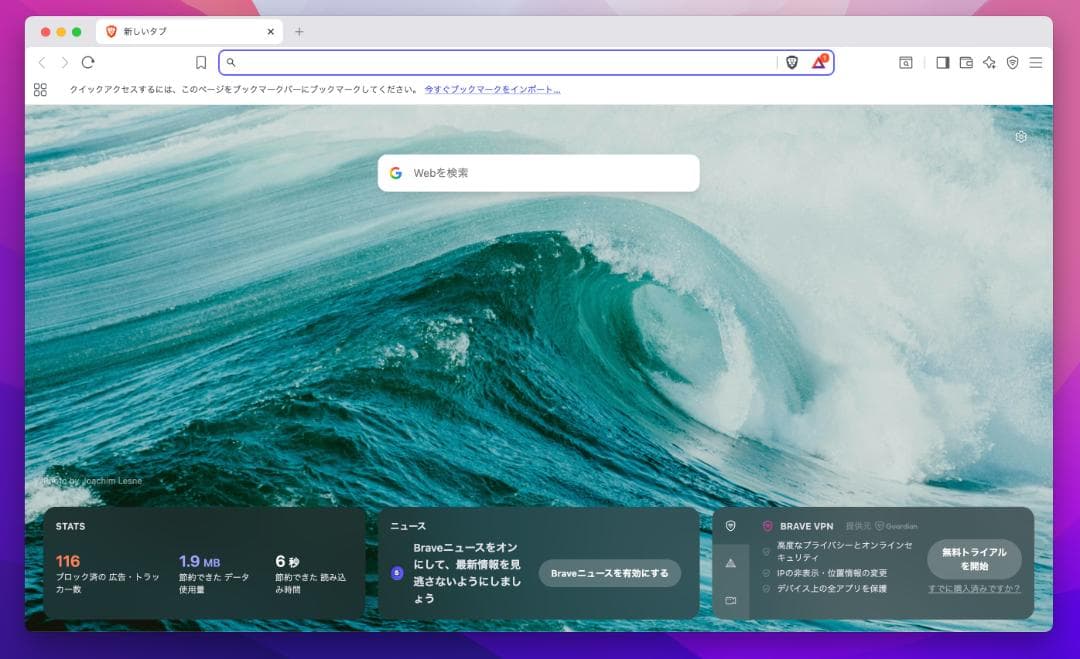Viewport: 1080px width, 659px height.
Task: Open the Brave Wallet icon
Action: pos(966,62)
